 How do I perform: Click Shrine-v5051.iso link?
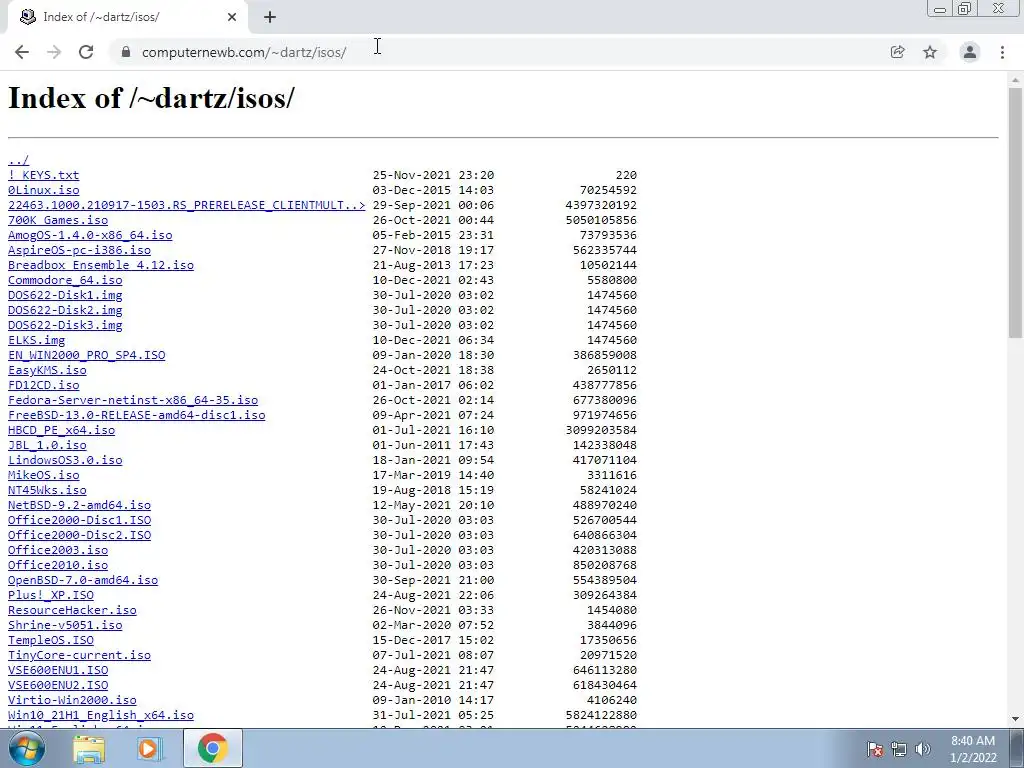(x=65, y=626)
